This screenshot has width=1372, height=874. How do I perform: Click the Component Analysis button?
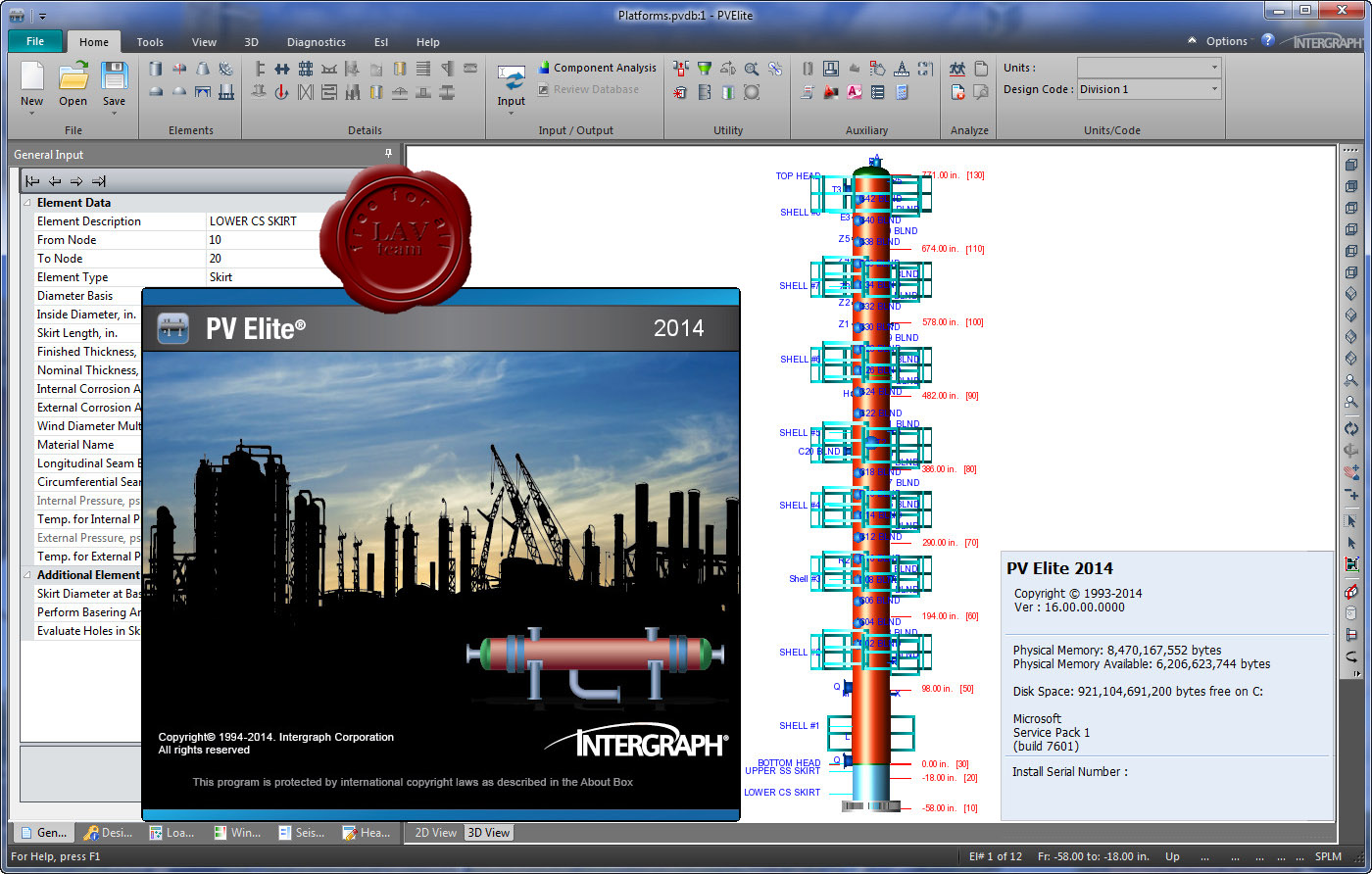point(597,68)
